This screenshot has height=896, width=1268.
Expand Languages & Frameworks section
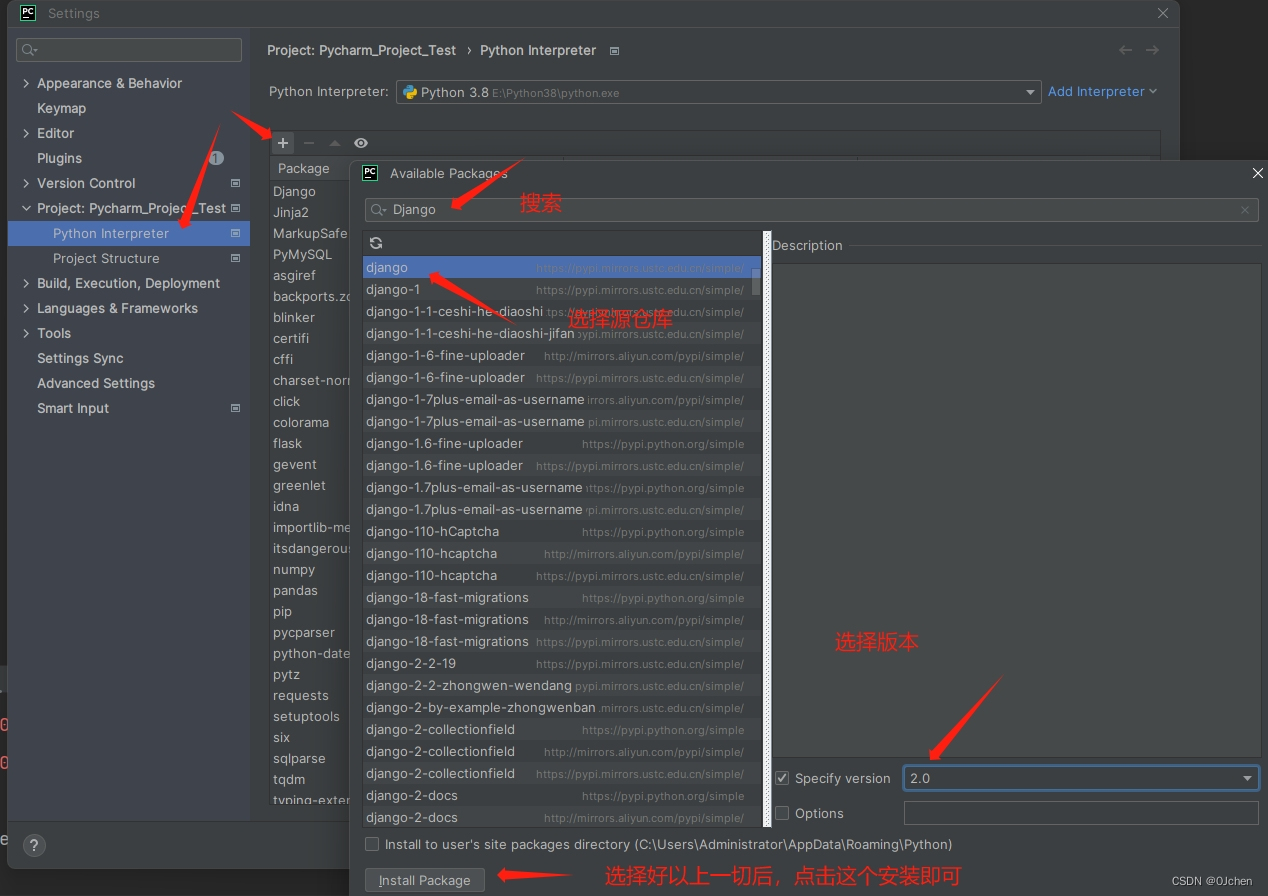coord(26,308)
